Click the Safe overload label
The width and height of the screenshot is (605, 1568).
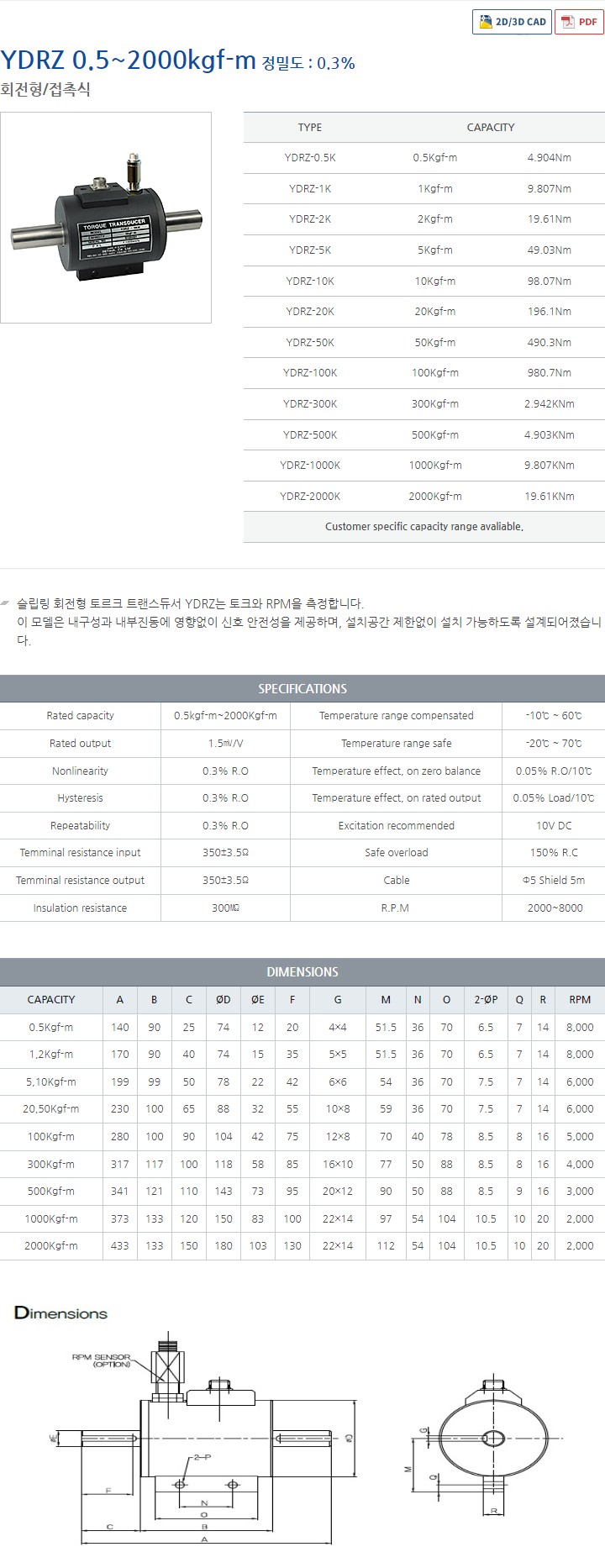(396, 853)
